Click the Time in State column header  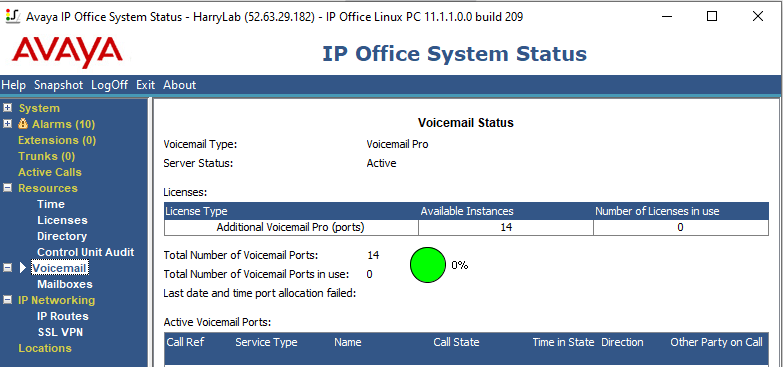[563, 342]
